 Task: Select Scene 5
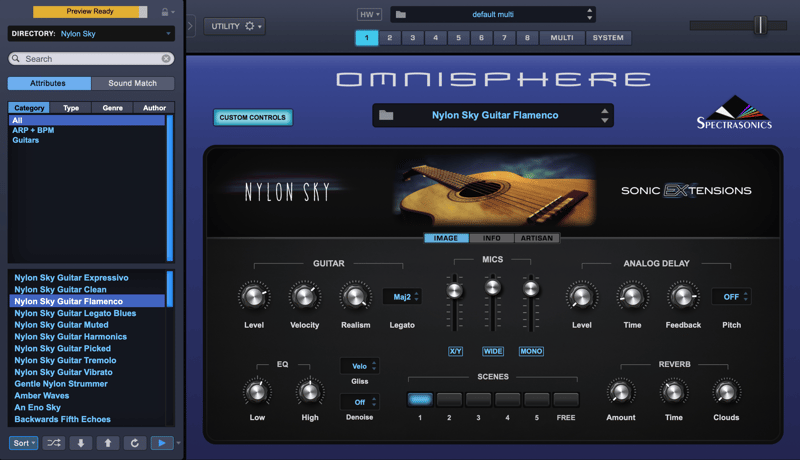[x=536, y=399]
